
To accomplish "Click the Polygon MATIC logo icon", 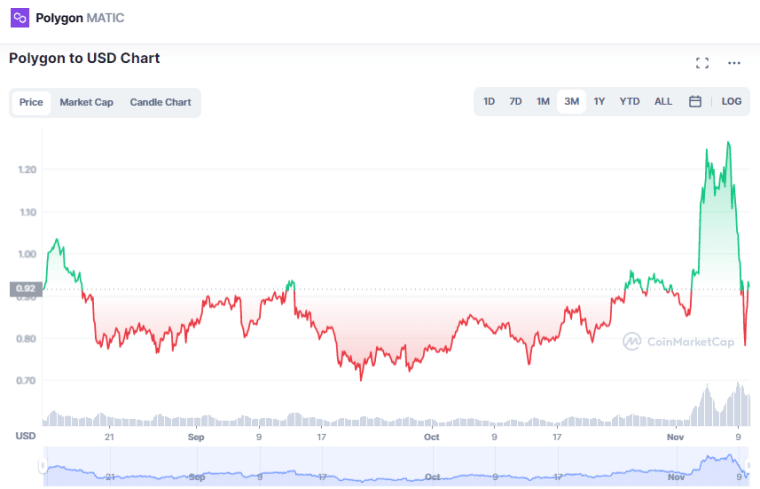I will tap(20, 18).
